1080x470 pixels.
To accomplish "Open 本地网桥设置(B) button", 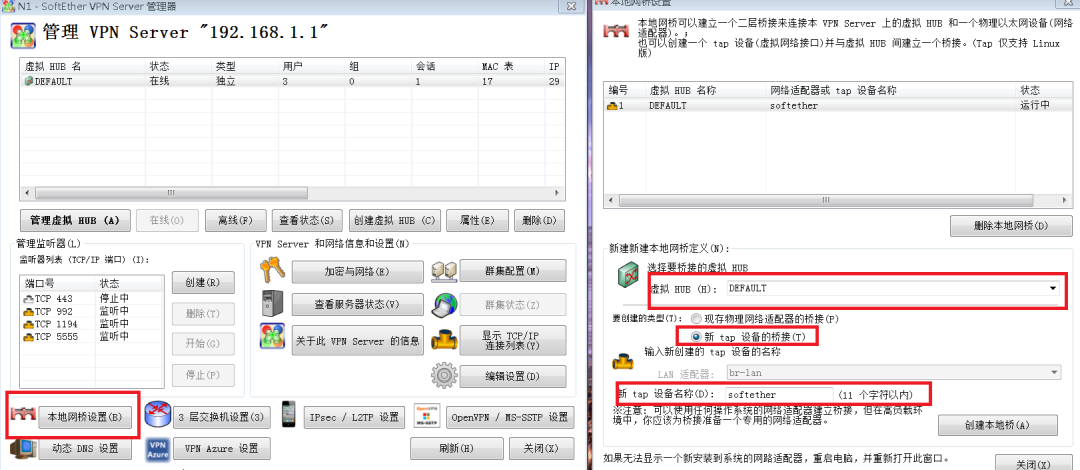I will [85, 416].
